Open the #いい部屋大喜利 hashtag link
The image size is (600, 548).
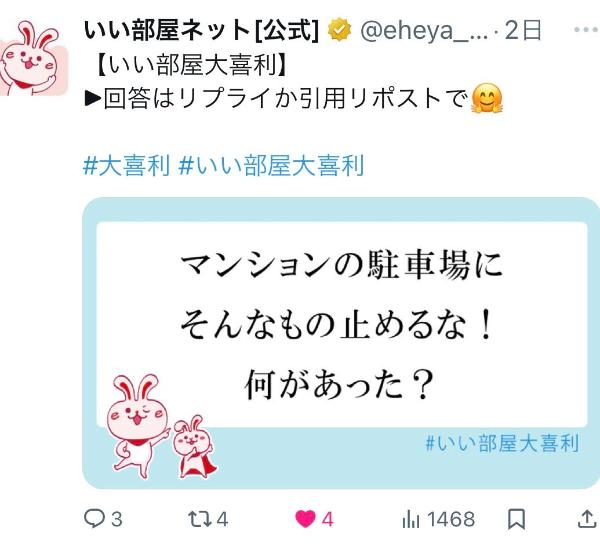(271, 165)
